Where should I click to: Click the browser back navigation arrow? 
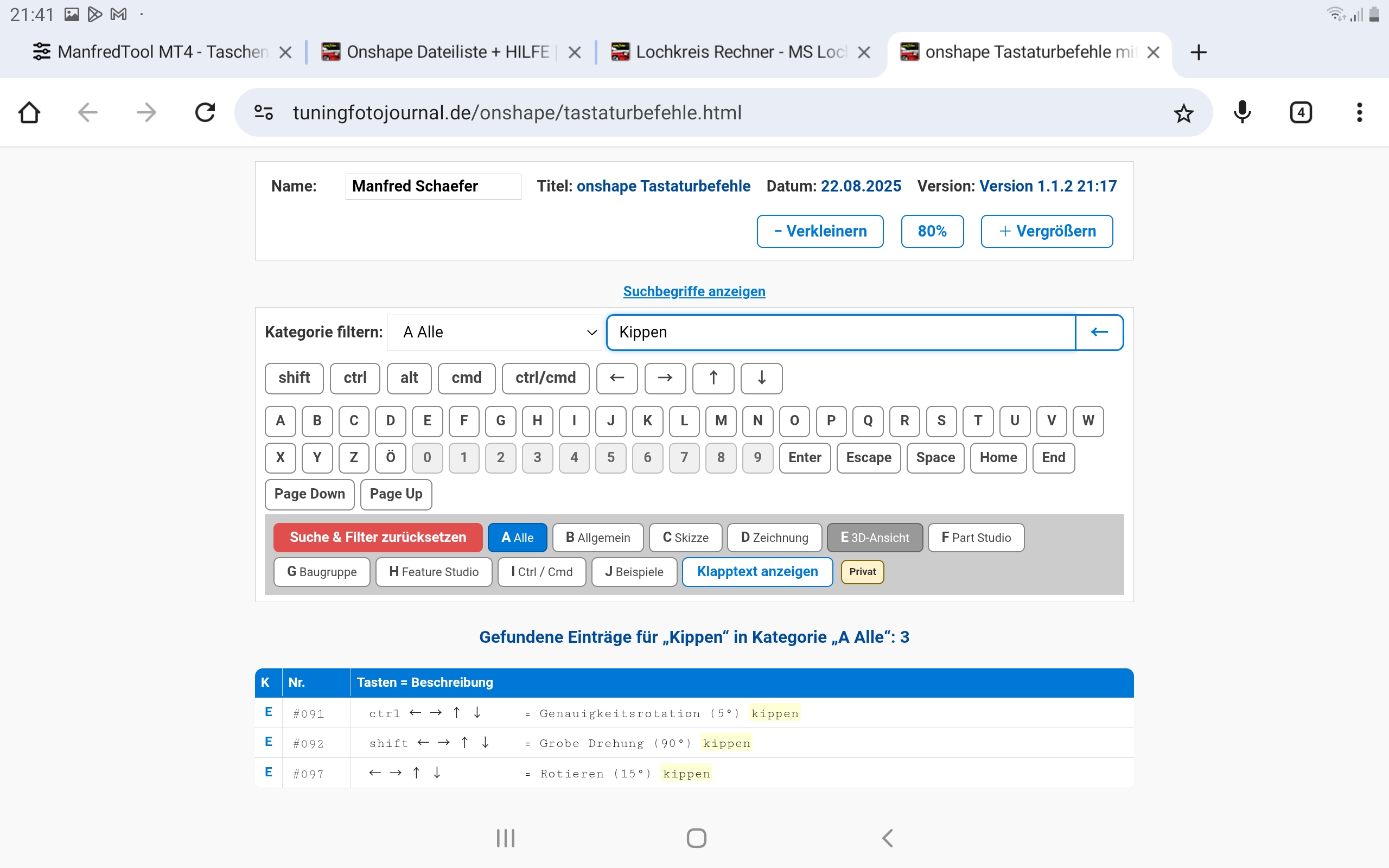tap(87, 112)
